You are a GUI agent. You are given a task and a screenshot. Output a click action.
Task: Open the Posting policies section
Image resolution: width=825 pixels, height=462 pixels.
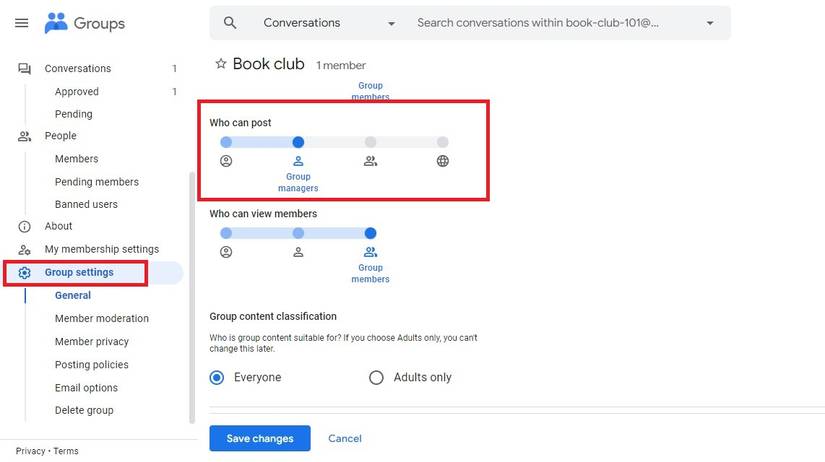click(x=91, y=365)
